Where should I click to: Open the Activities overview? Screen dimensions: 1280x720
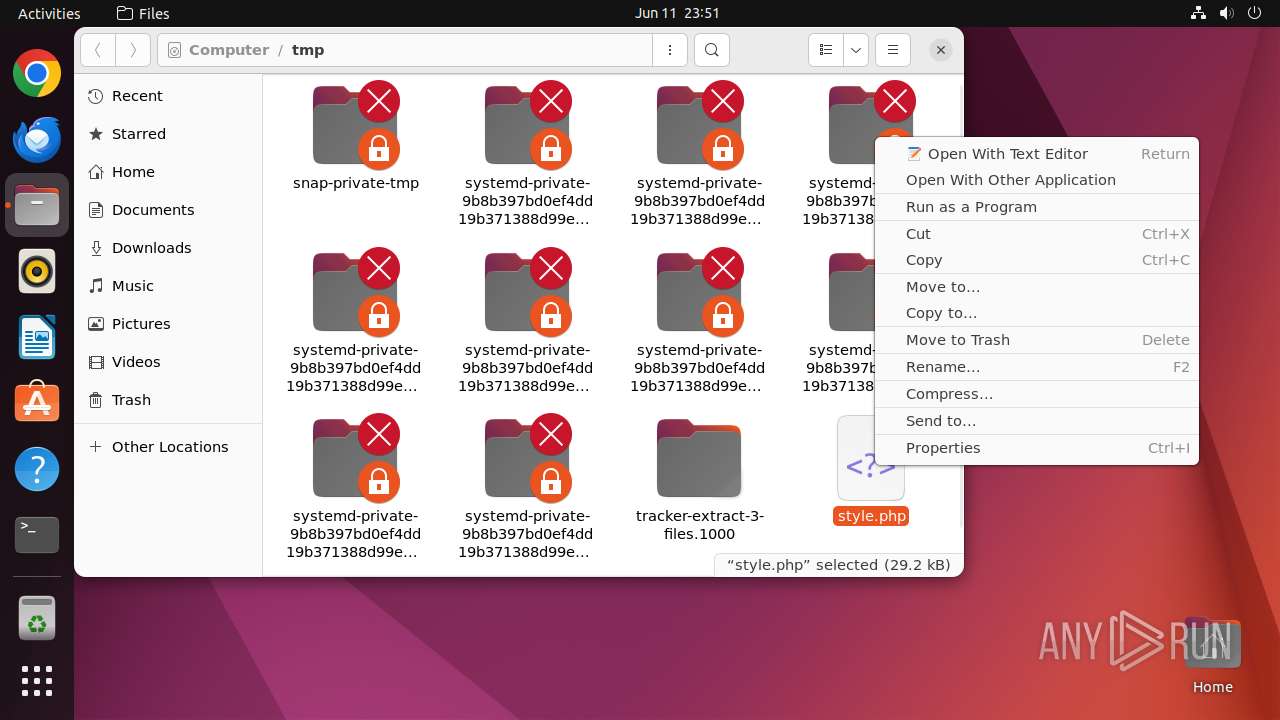tap(49, 13)
